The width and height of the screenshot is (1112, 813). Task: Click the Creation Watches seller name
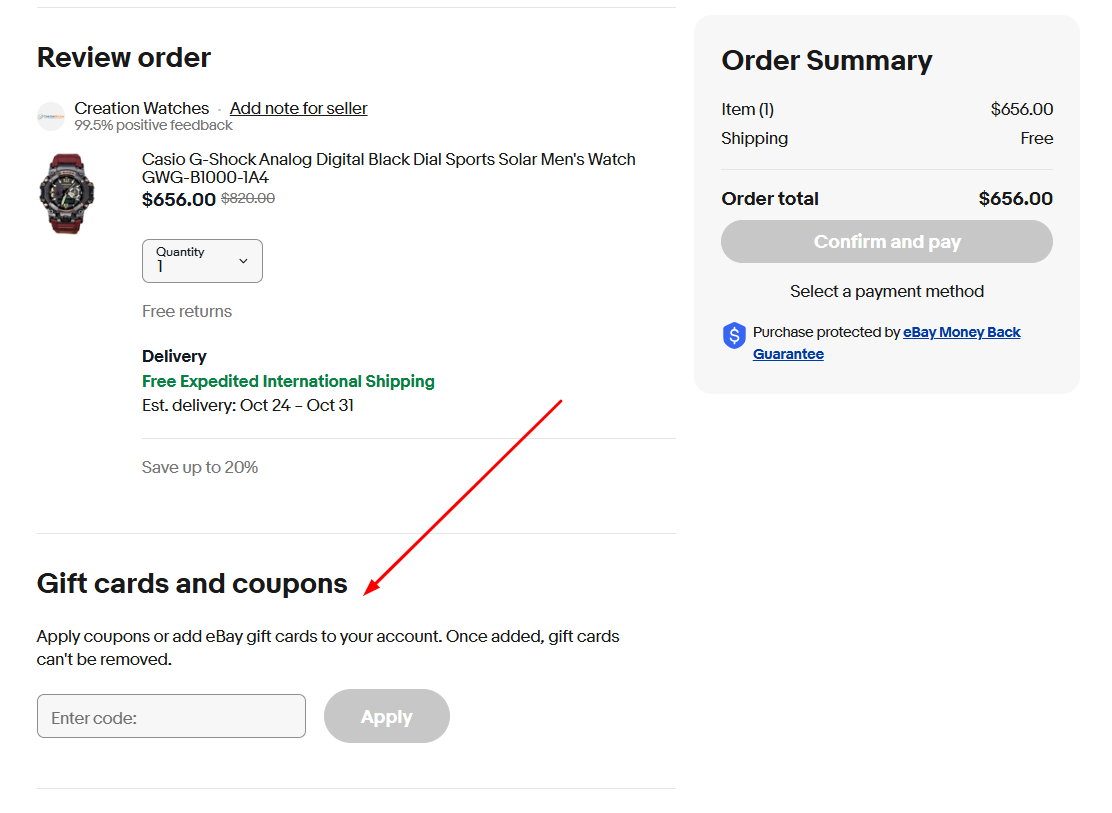141,108
